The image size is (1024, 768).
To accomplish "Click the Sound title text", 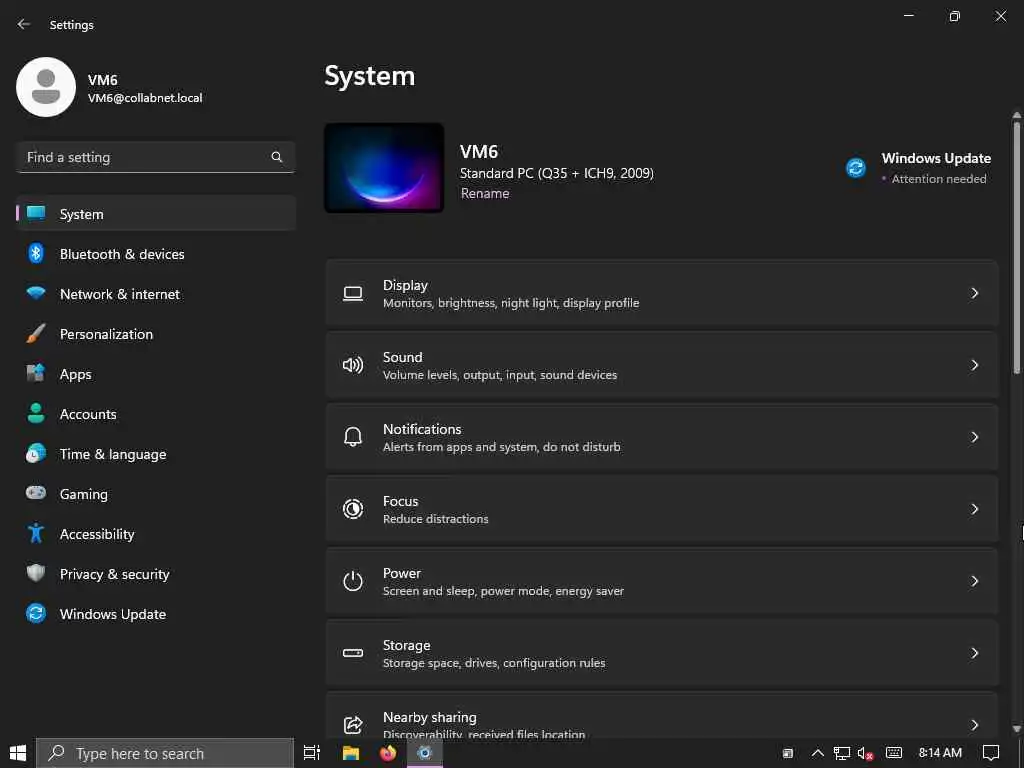I will [402, 357].
